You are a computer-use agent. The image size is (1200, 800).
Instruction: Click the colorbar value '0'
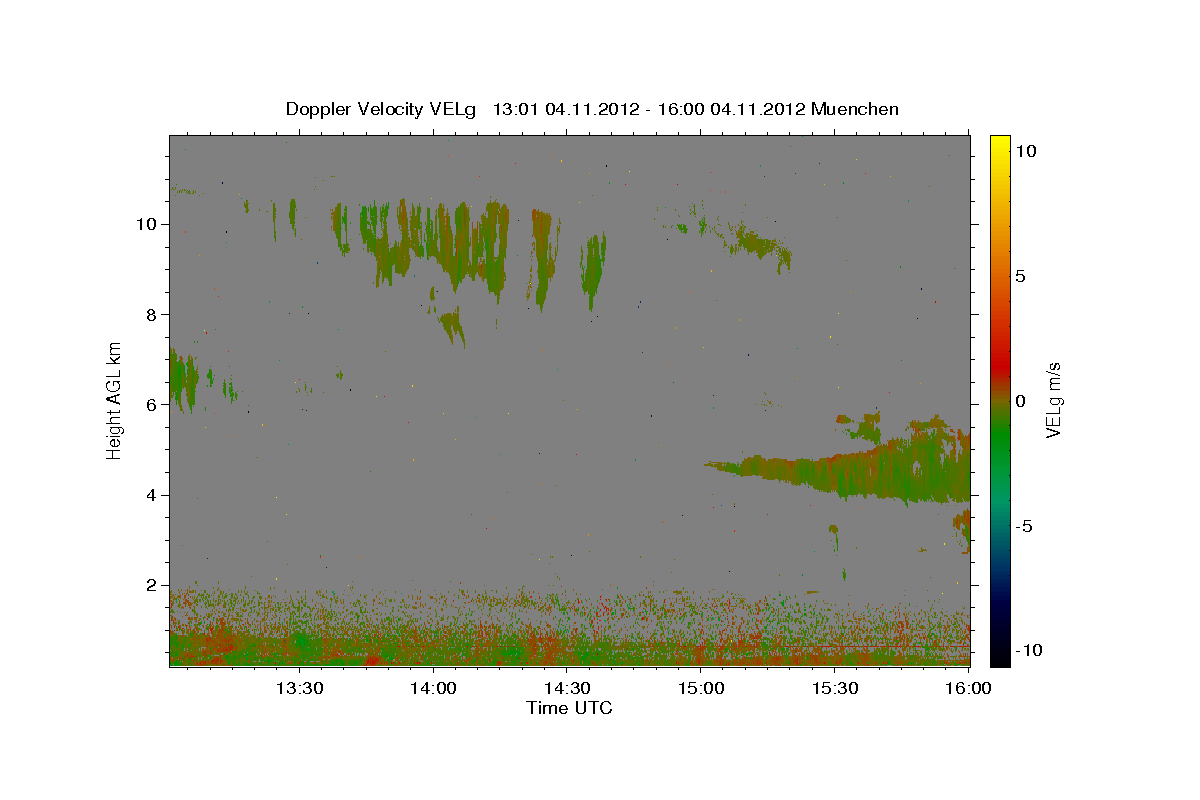[1020, 401]
